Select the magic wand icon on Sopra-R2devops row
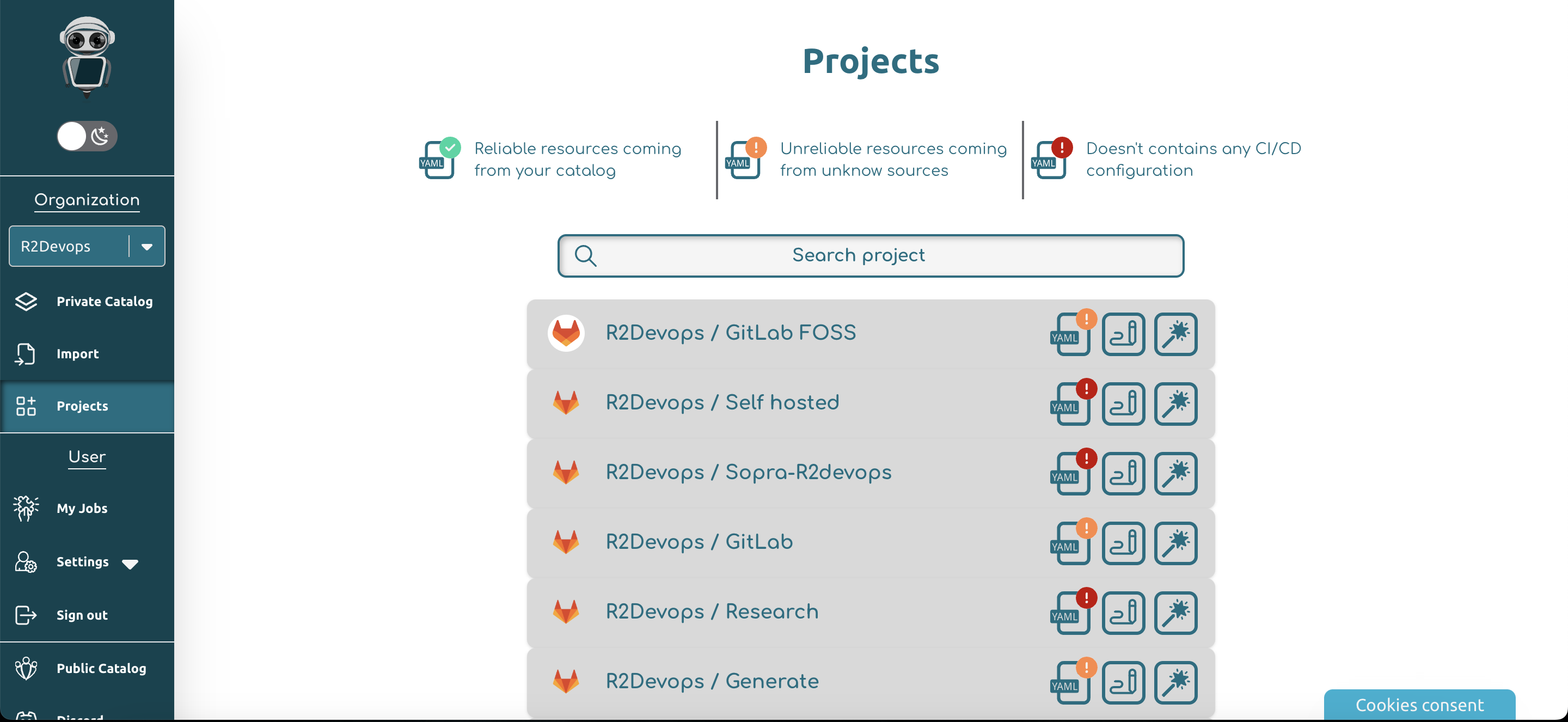Image resolution: width=1568 pixels, height=722 pixels. point(1175,473)
